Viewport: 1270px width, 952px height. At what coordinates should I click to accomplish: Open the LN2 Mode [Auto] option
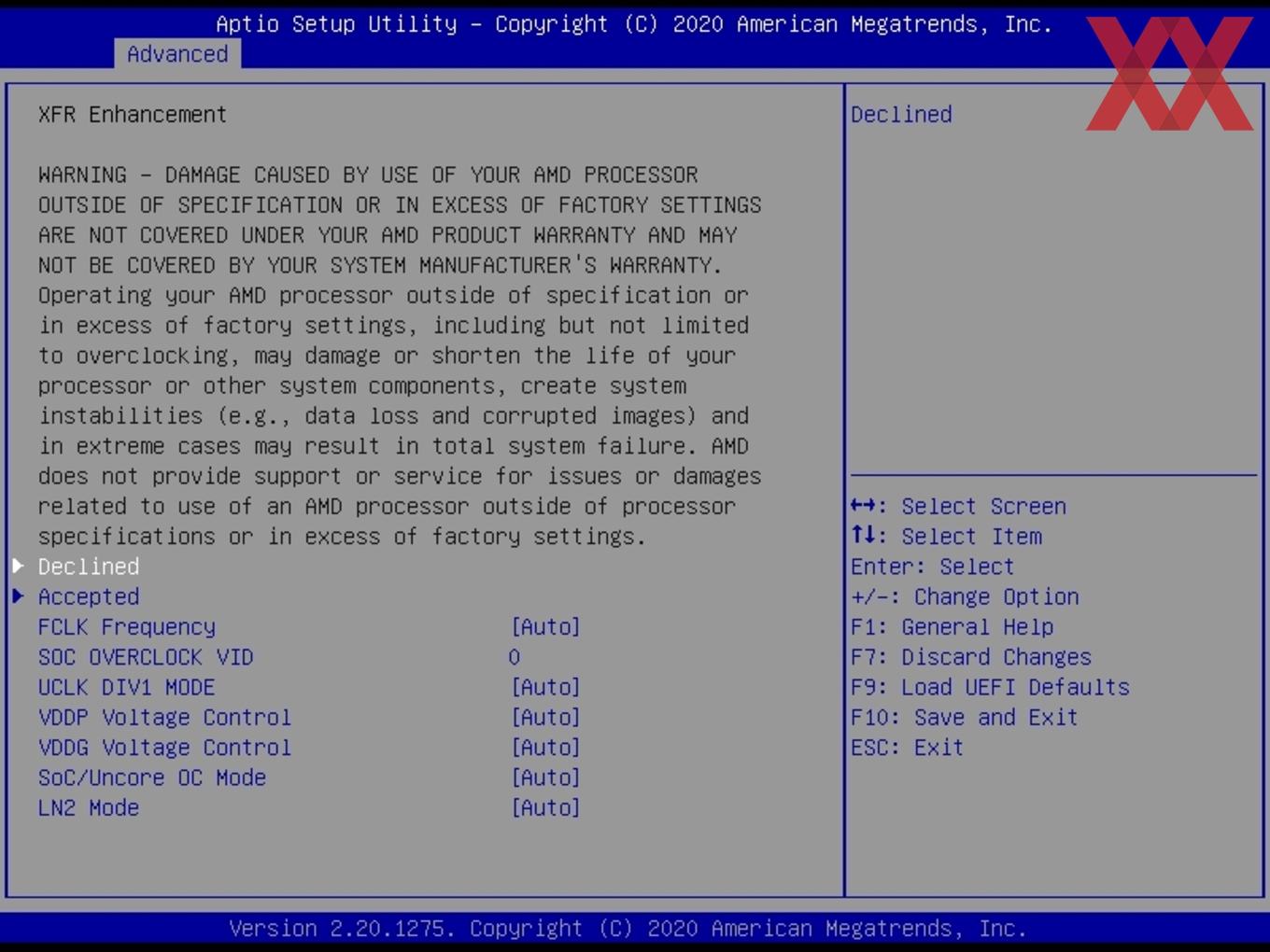(545, 807)
